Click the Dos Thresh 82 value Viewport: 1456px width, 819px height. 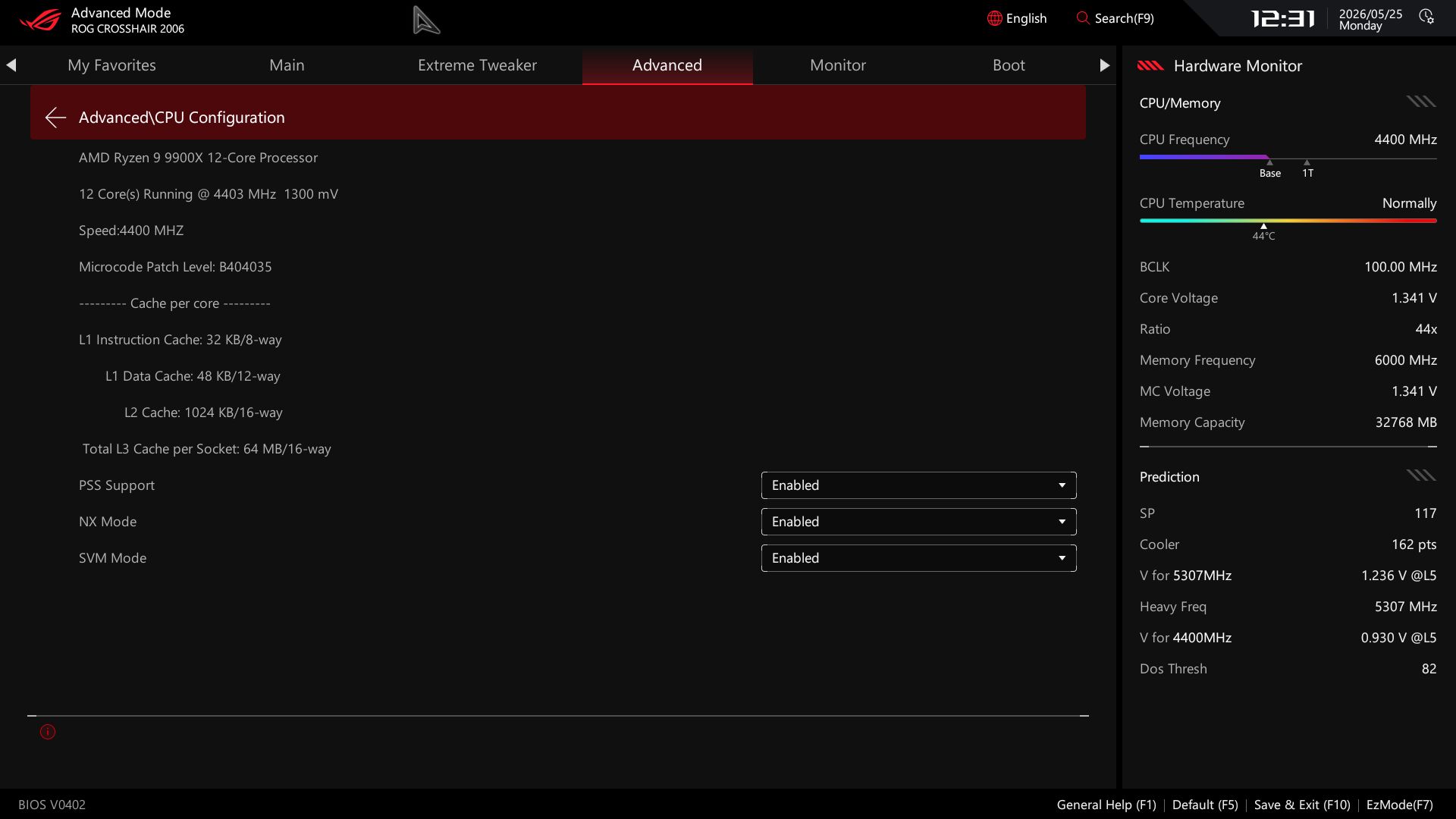pos(1429,669)
